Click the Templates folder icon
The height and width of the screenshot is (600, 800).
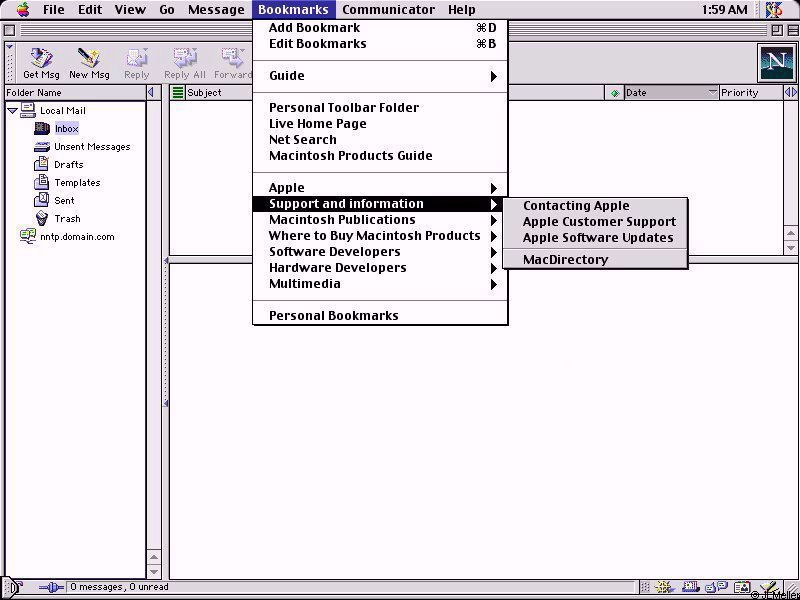coord(41,182)
